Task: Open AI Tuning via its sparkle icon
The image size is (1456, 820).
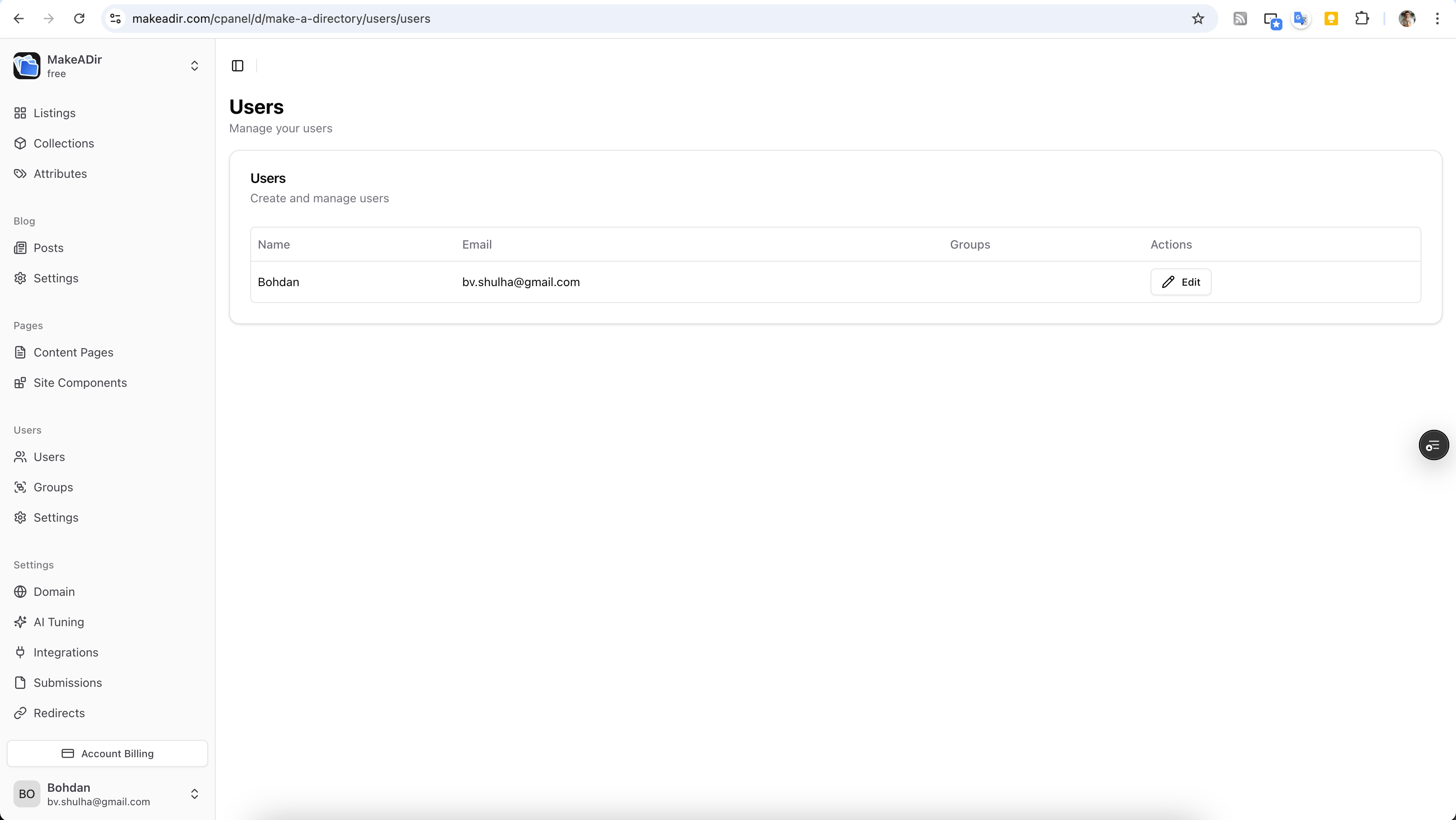Action: tap(20, 622)
